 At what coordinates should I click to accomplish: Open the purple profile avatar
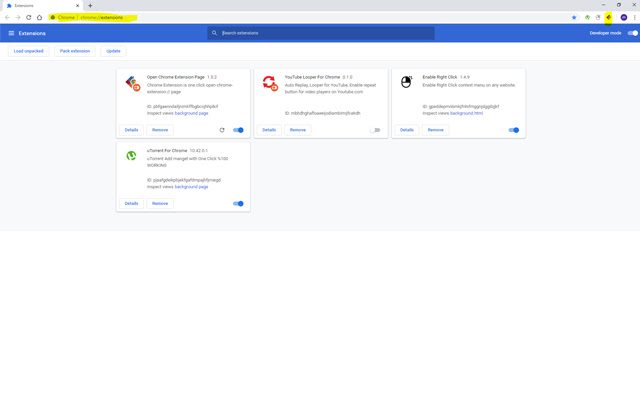[624, 17]
